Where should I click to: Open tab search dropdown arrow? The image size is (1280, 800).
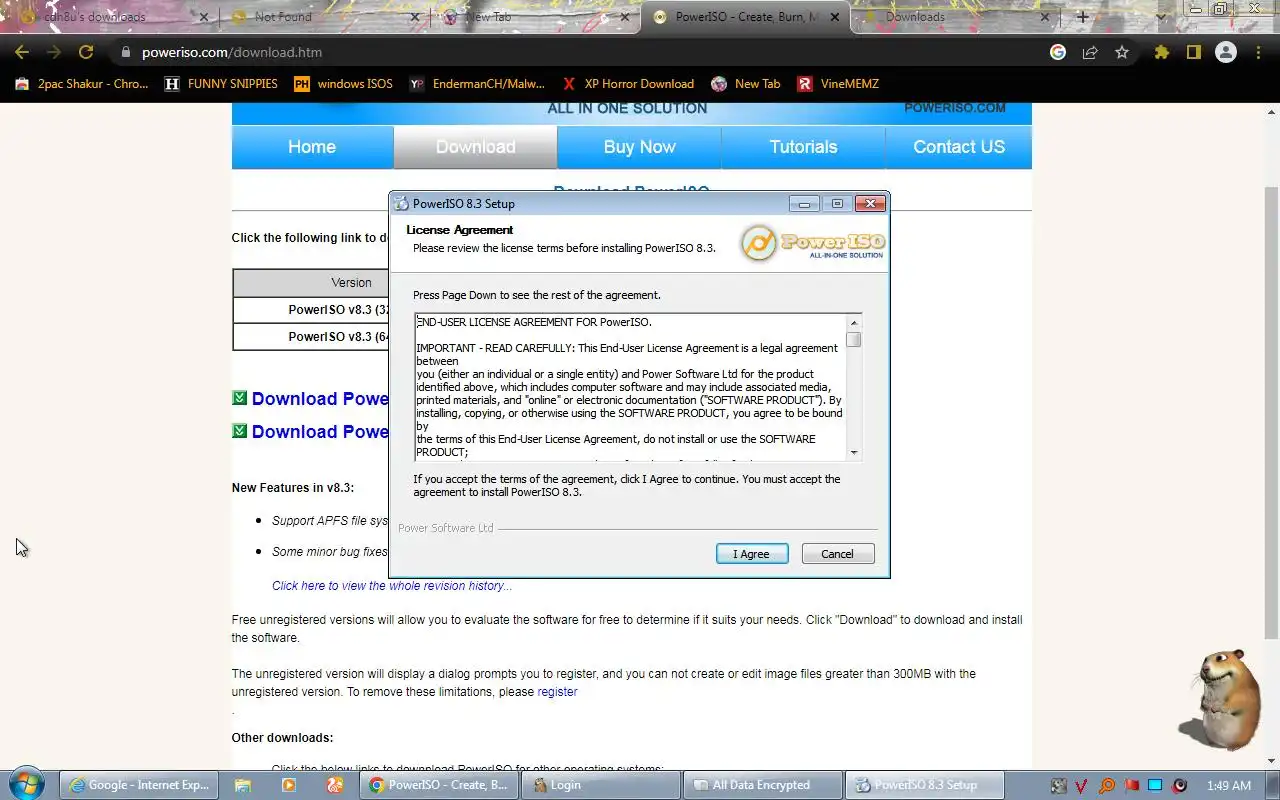[x=1160, y=17]
